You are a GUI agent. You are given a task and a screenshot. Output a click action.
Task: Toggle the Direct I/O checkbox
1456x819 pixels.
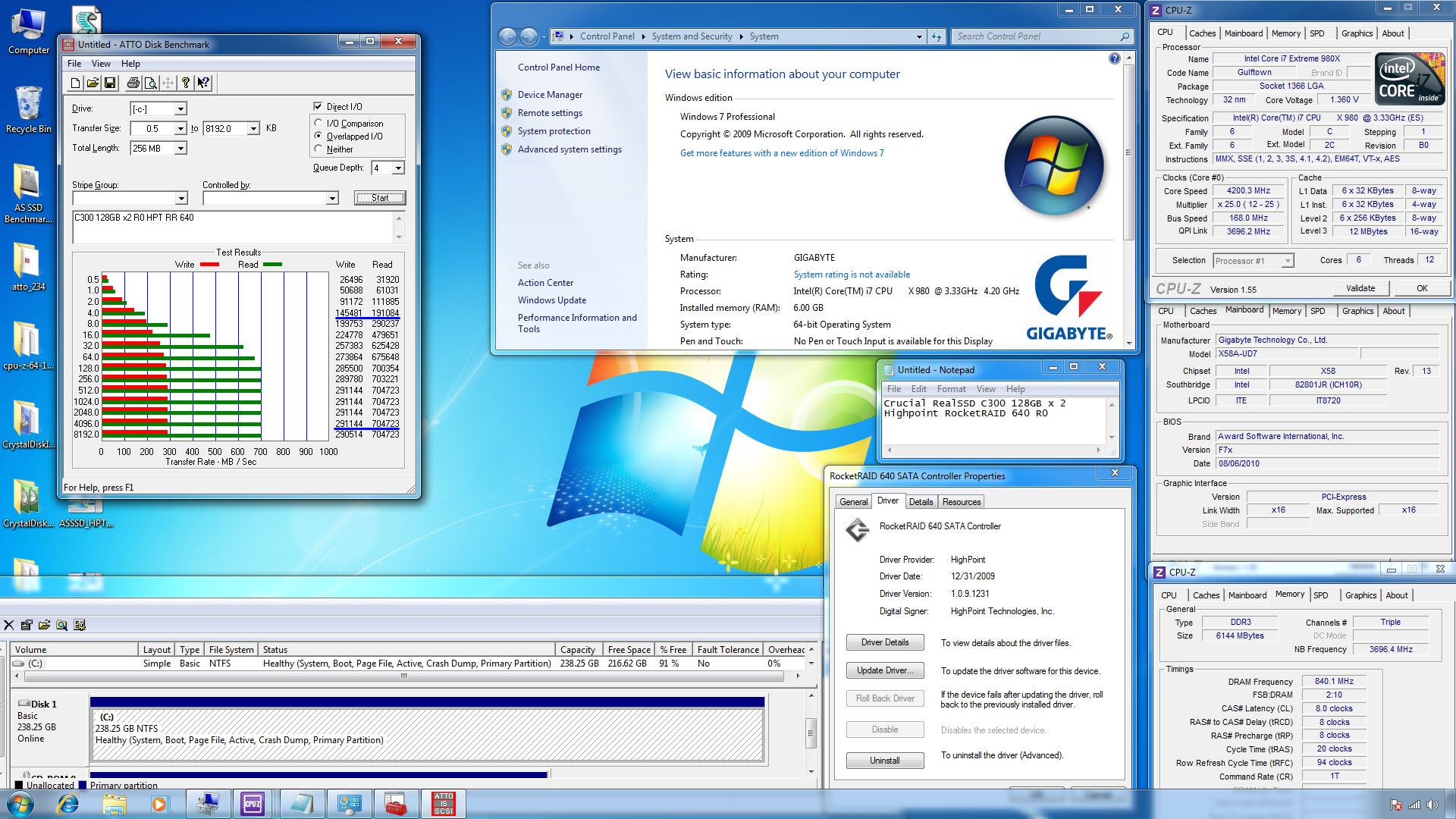click(x=318, y=106)
